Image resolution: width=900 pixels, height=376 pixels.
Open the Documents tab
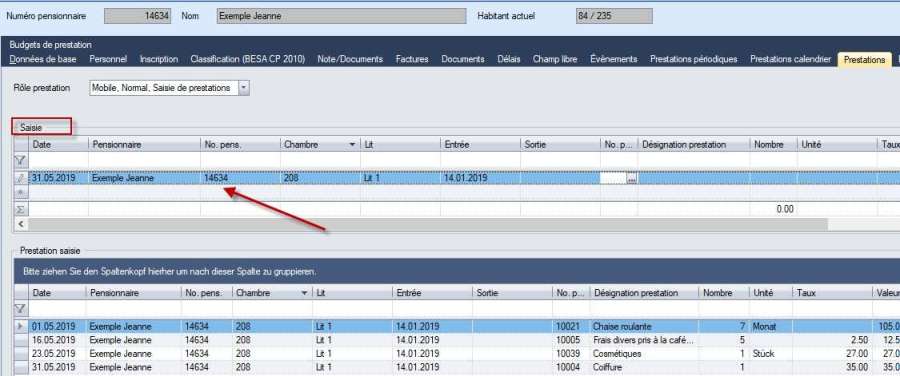(x=463, y=59)
